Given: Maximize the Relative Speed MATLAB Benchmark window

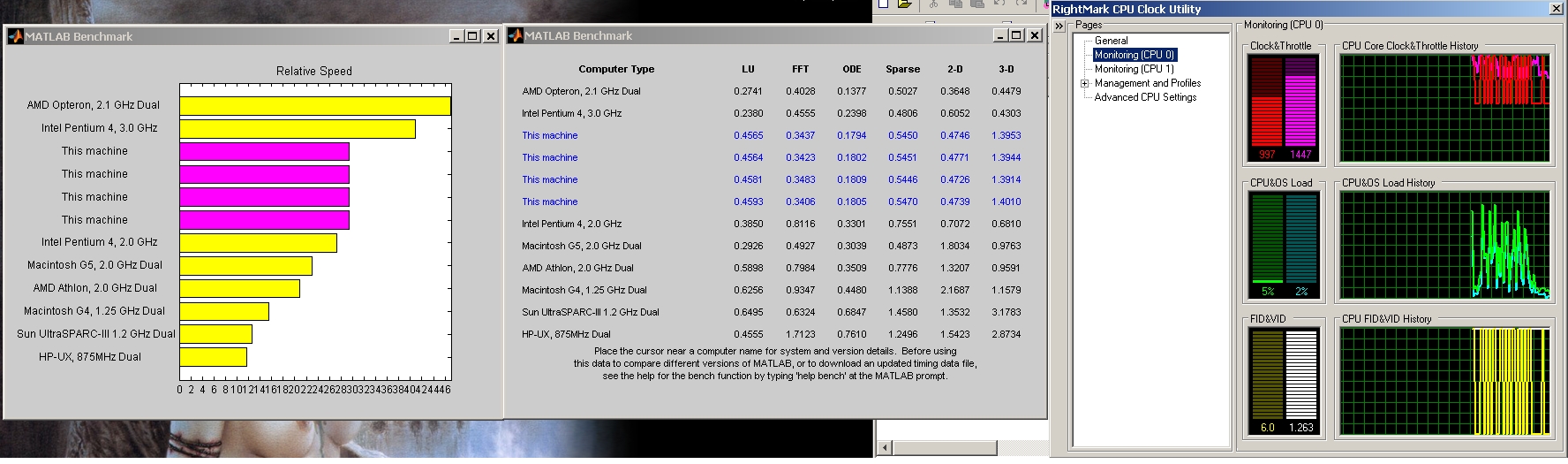Looking at the screenshot, I should [472, 36].
